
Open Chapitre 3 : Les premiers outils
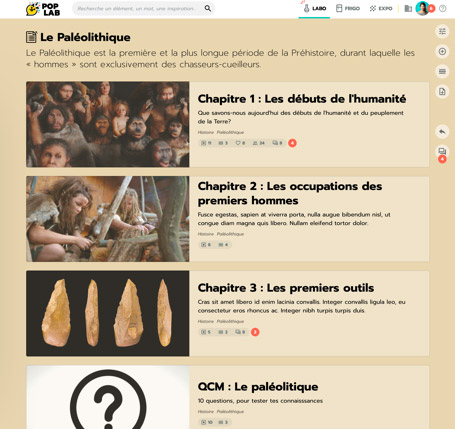click(x=286, y=288)
